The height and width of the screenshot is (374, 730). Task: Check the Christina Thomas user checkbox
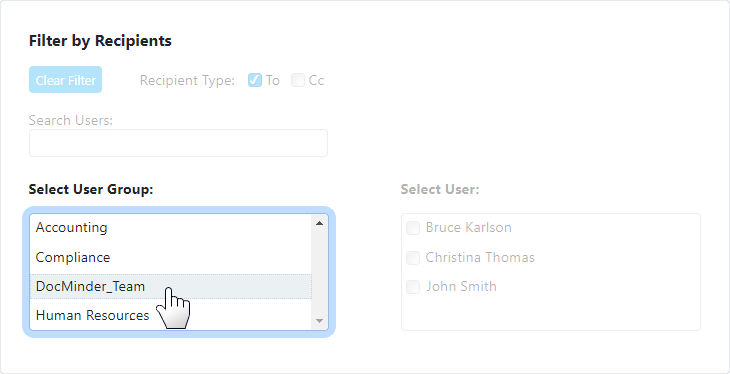pyautogui.click(x=413, y=258)
